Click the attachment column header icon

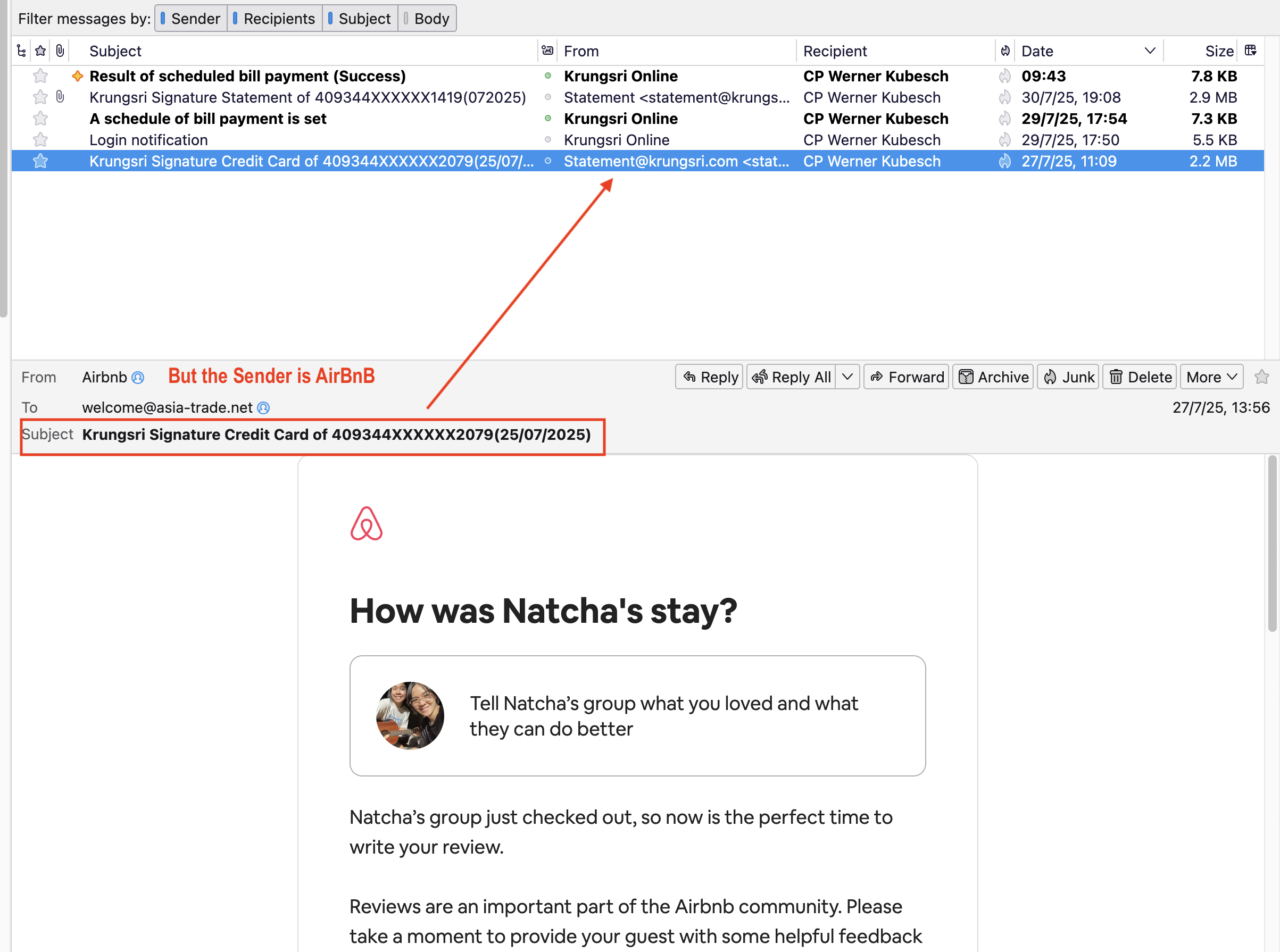[x=60, y=51]
